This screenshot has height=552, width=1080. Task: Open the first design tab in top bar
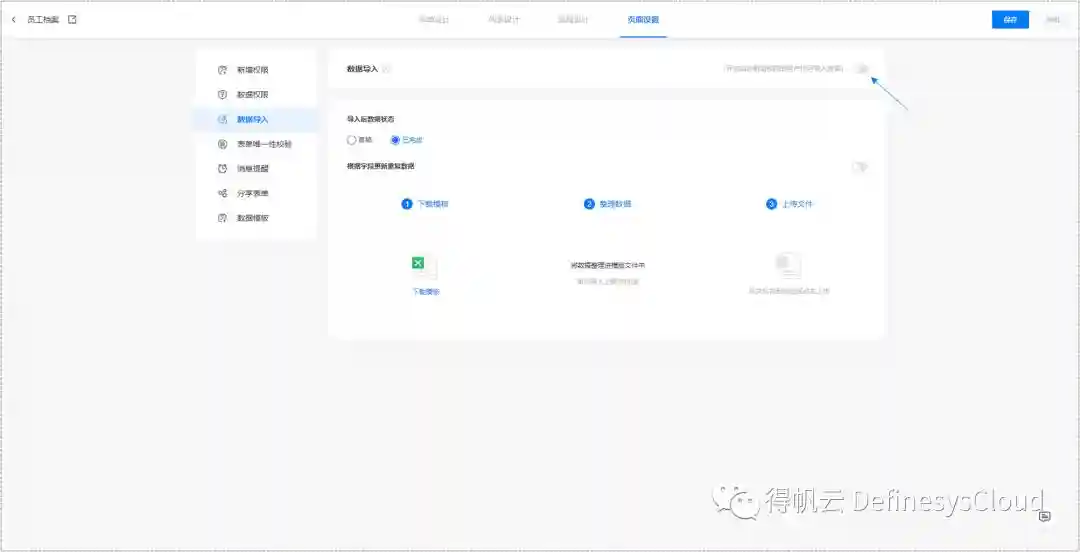click(x=433, y=20)
